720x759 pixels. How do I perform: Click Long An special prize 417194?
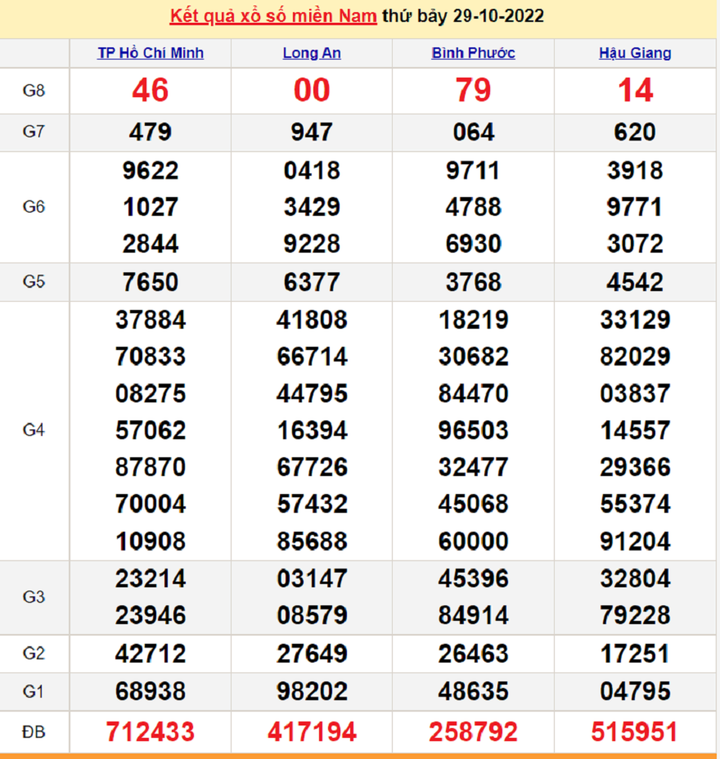[x=311, y=732]
